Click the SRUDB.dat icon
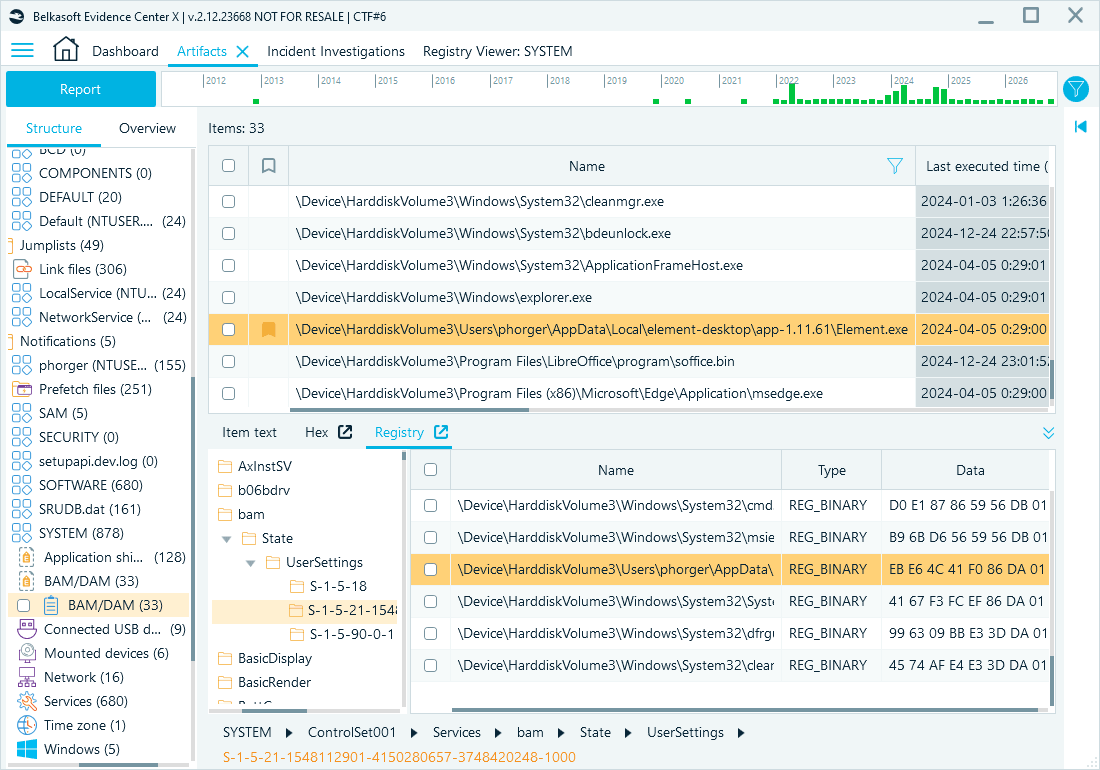The height and width of the screenshot is (770, 1100). 22,509
